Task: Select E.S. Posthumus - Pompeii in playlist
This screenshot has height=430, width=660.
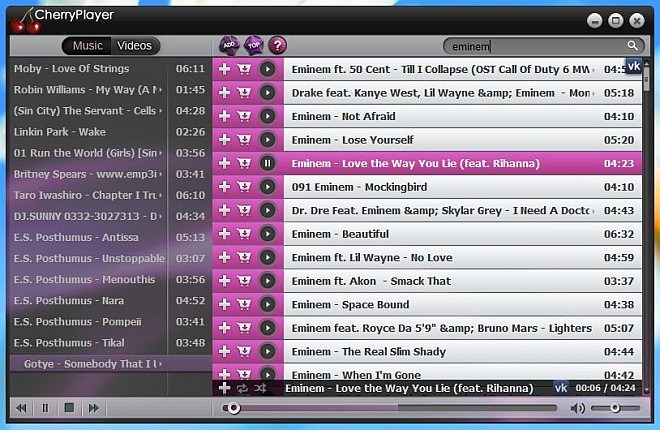Action: [x=109, y=321]
